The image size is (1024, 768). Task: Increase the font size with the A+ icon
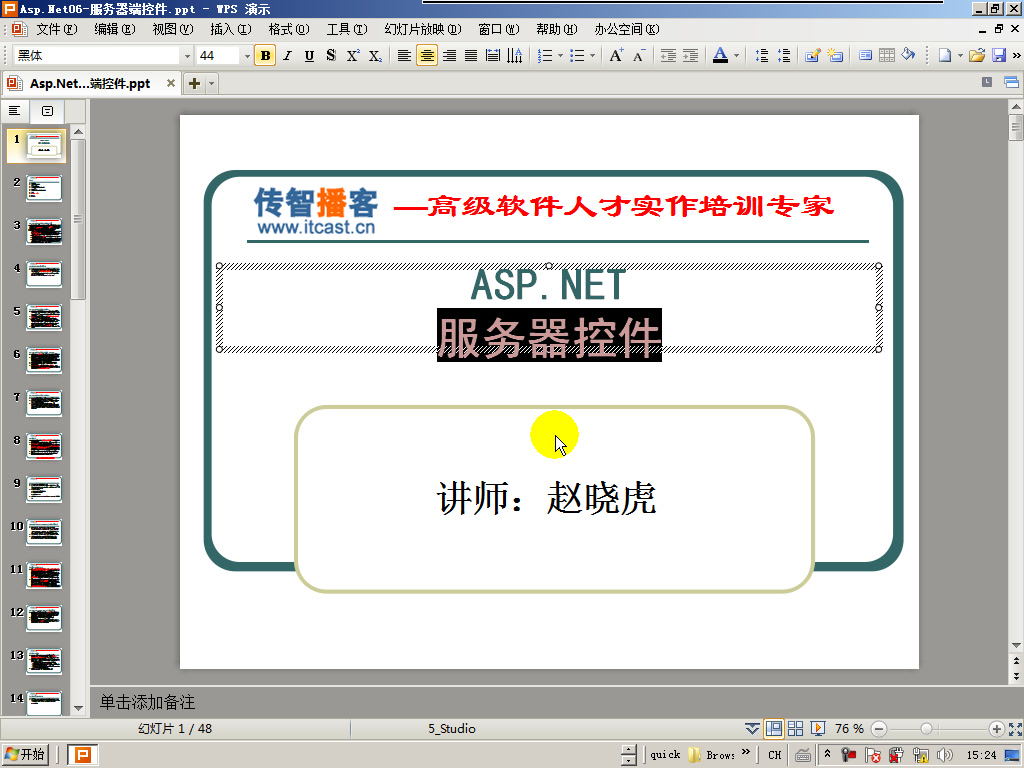tap(615, 55)
